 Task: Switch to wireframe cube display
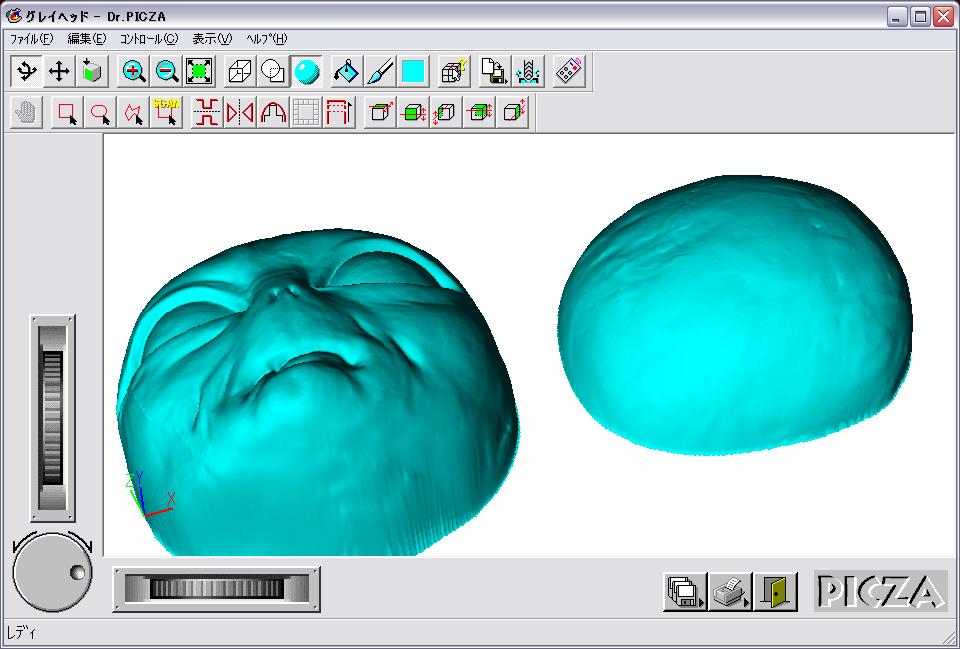point(240,72)
